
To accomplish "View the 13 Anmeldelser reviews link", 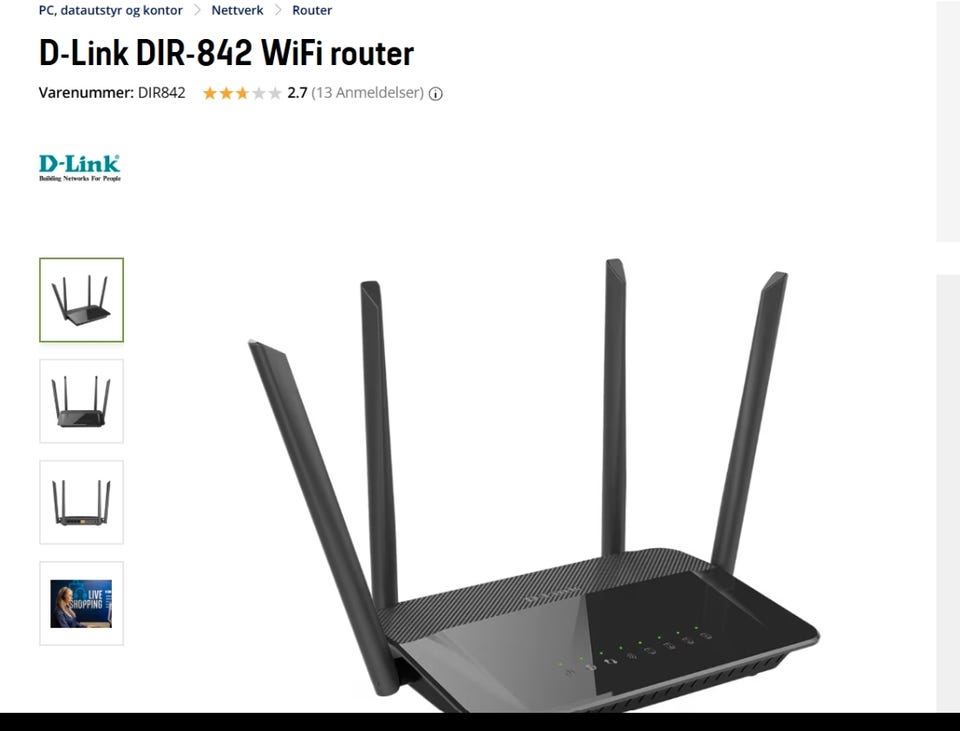I will 367,93.
